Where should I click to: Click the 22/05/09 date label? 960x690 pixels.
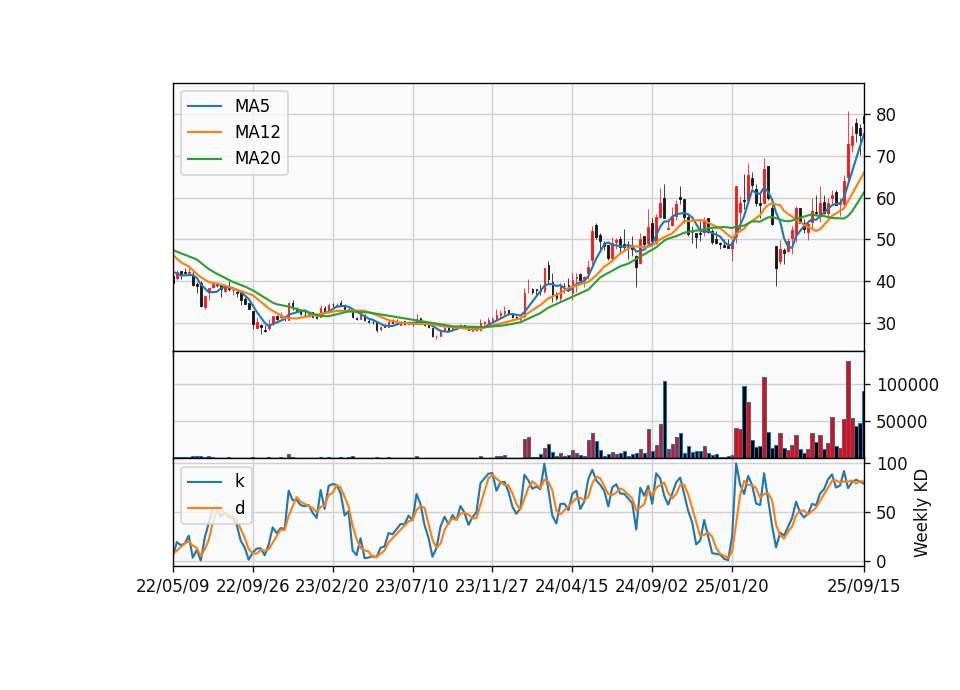[173, 587]
